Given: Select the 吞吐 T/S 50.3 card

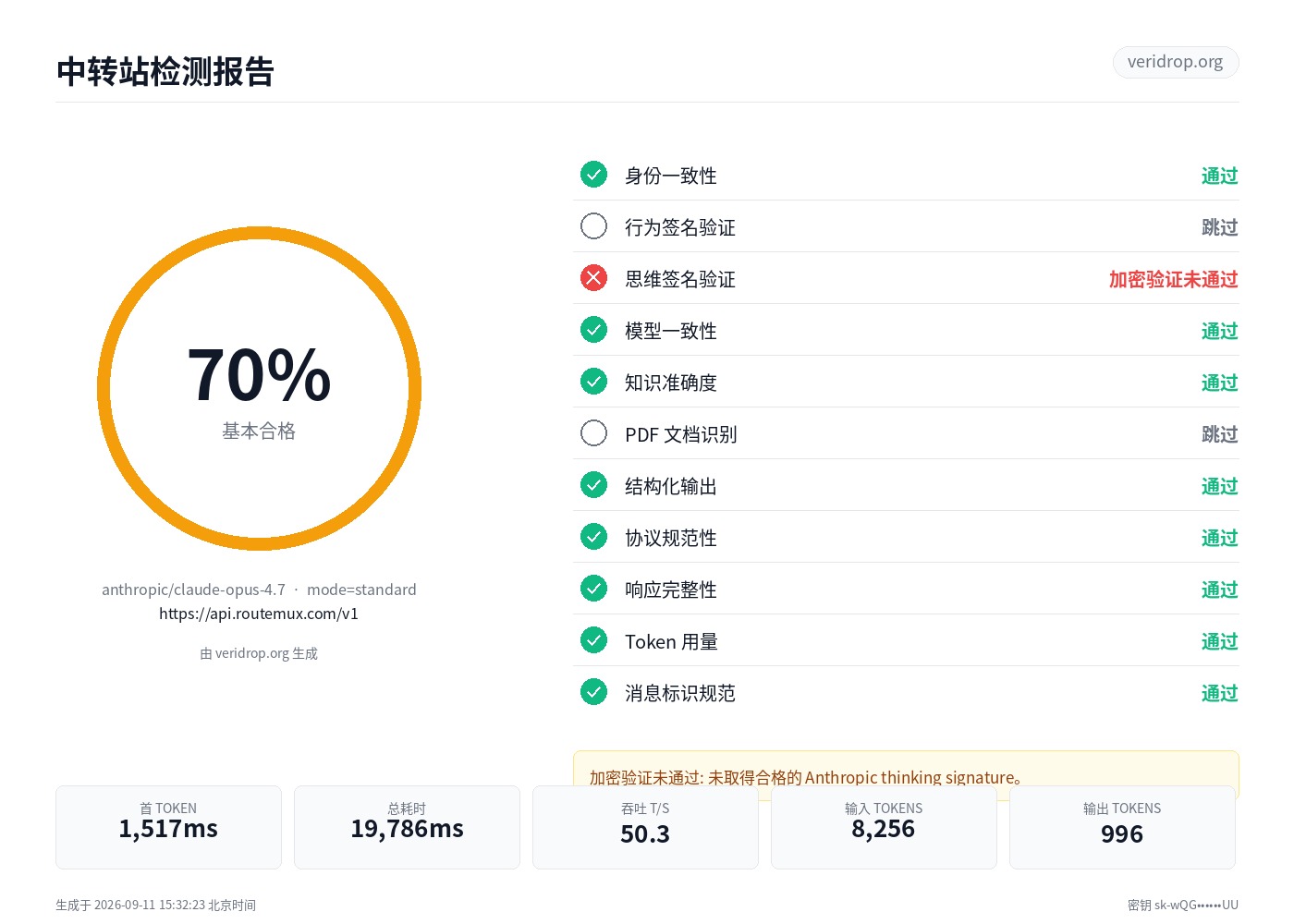Looking at the screenshot, I should [x=645, y=827].
